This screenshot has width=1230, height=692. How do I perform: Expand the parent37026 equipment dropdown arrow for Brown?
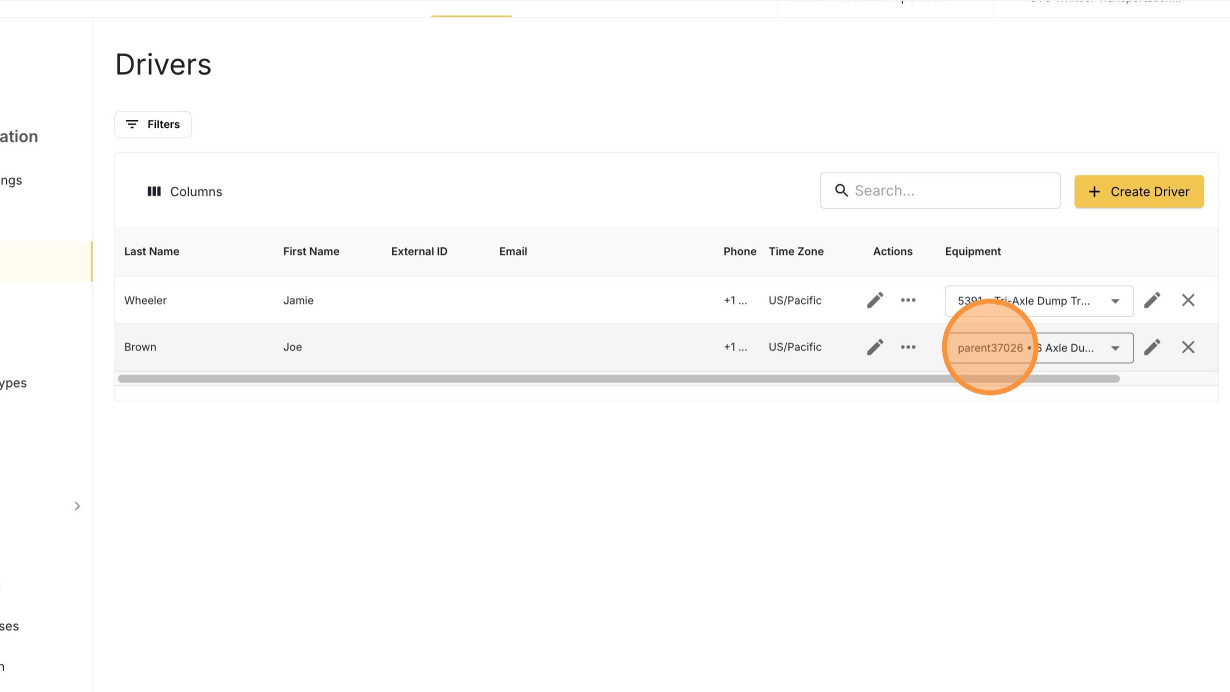click(x=1115, y=348)
